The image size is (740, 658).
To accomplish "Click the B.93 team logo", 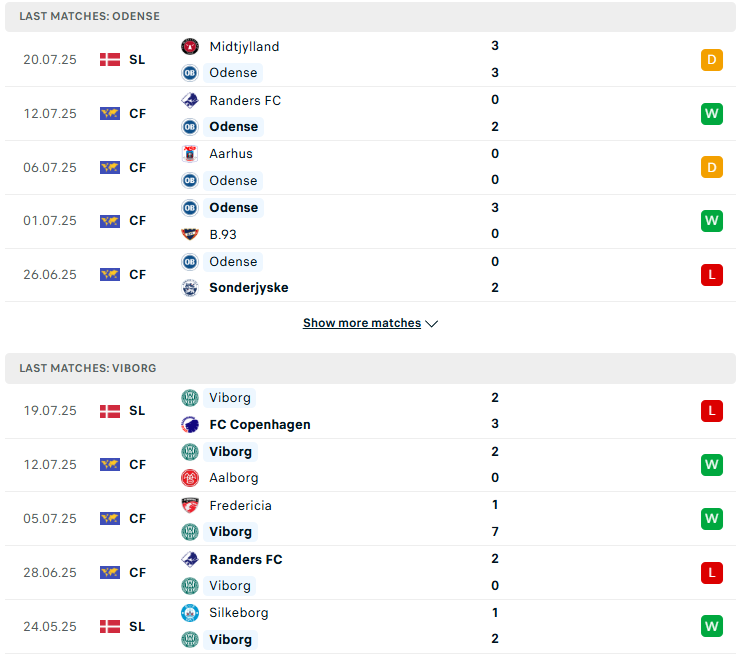I will click(x=190, y=234).
